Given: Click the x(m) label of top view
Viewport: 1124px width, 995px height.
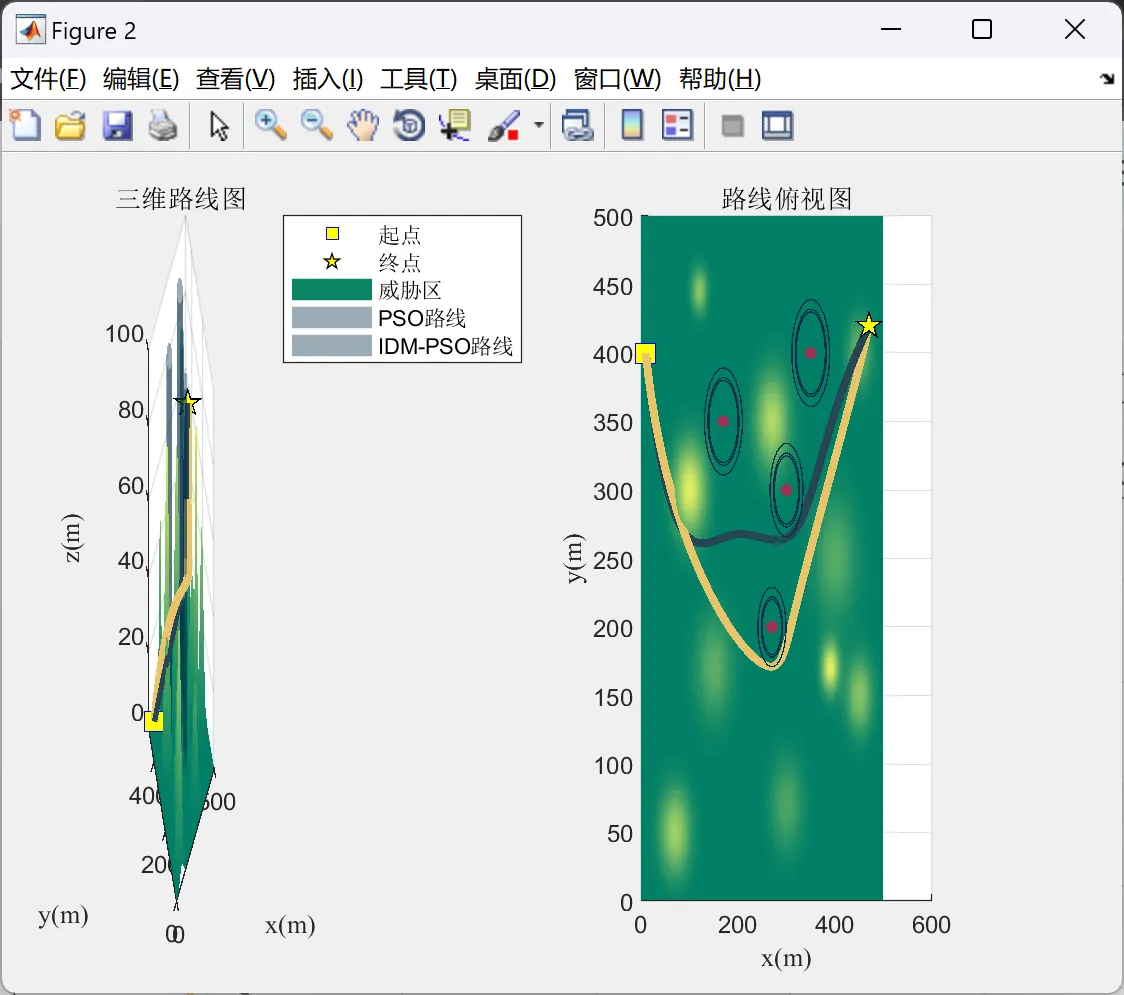Looking at the screenshot, I should [x=786, y=958].
